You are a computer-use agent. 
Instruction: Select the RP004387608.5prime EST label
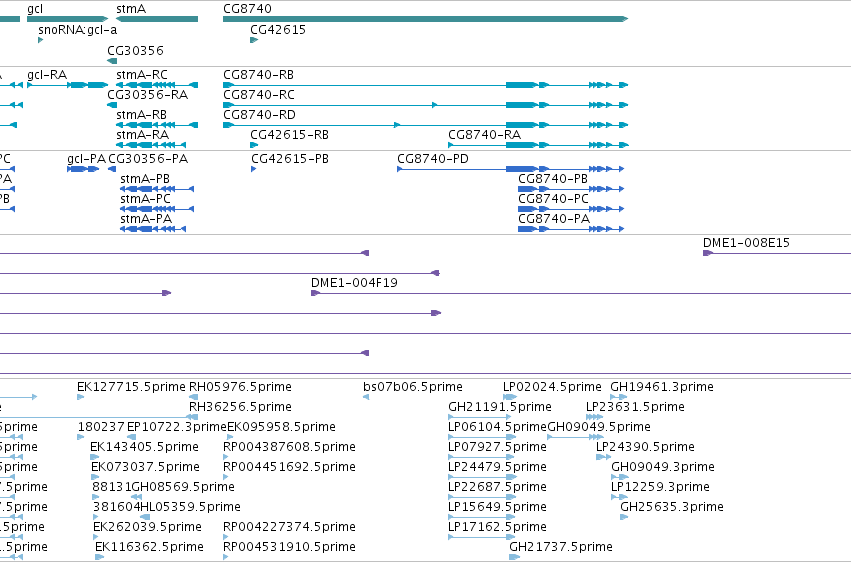(289, 447)
